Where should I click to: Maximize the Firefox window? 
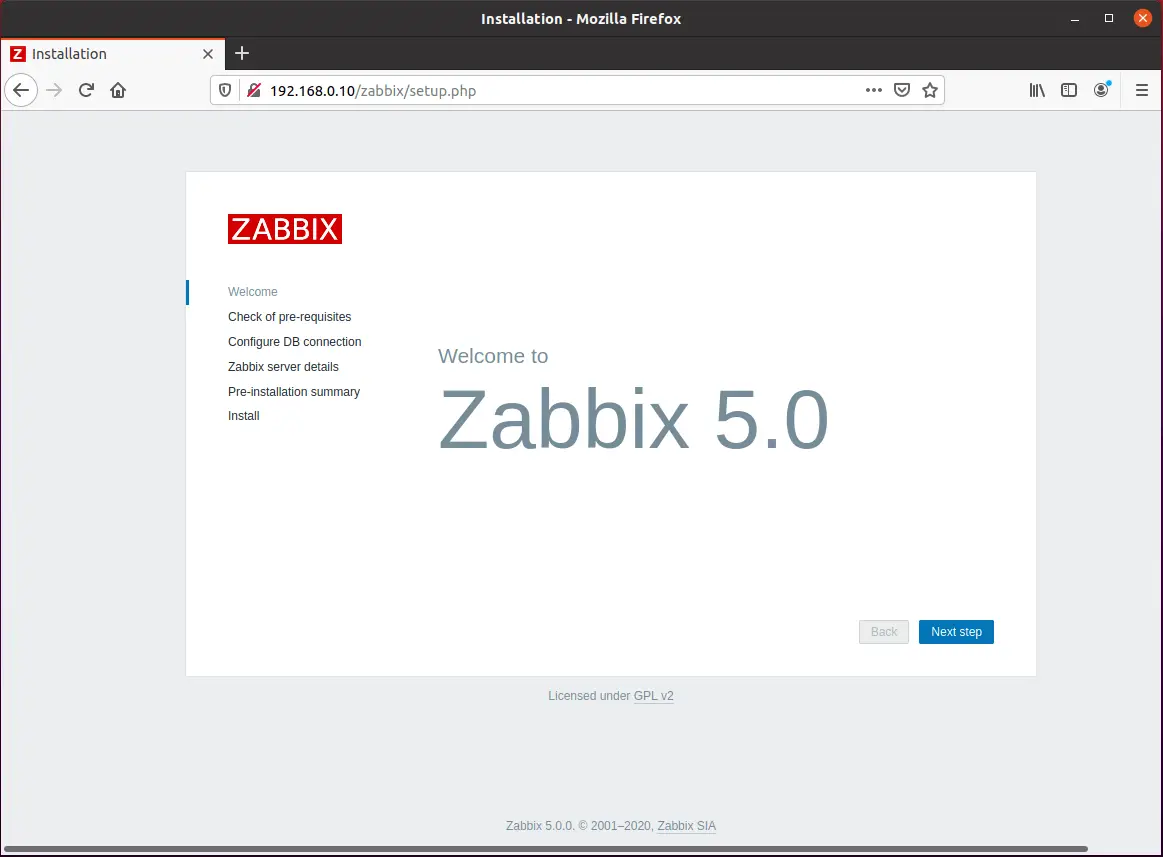pos(1109,19)
